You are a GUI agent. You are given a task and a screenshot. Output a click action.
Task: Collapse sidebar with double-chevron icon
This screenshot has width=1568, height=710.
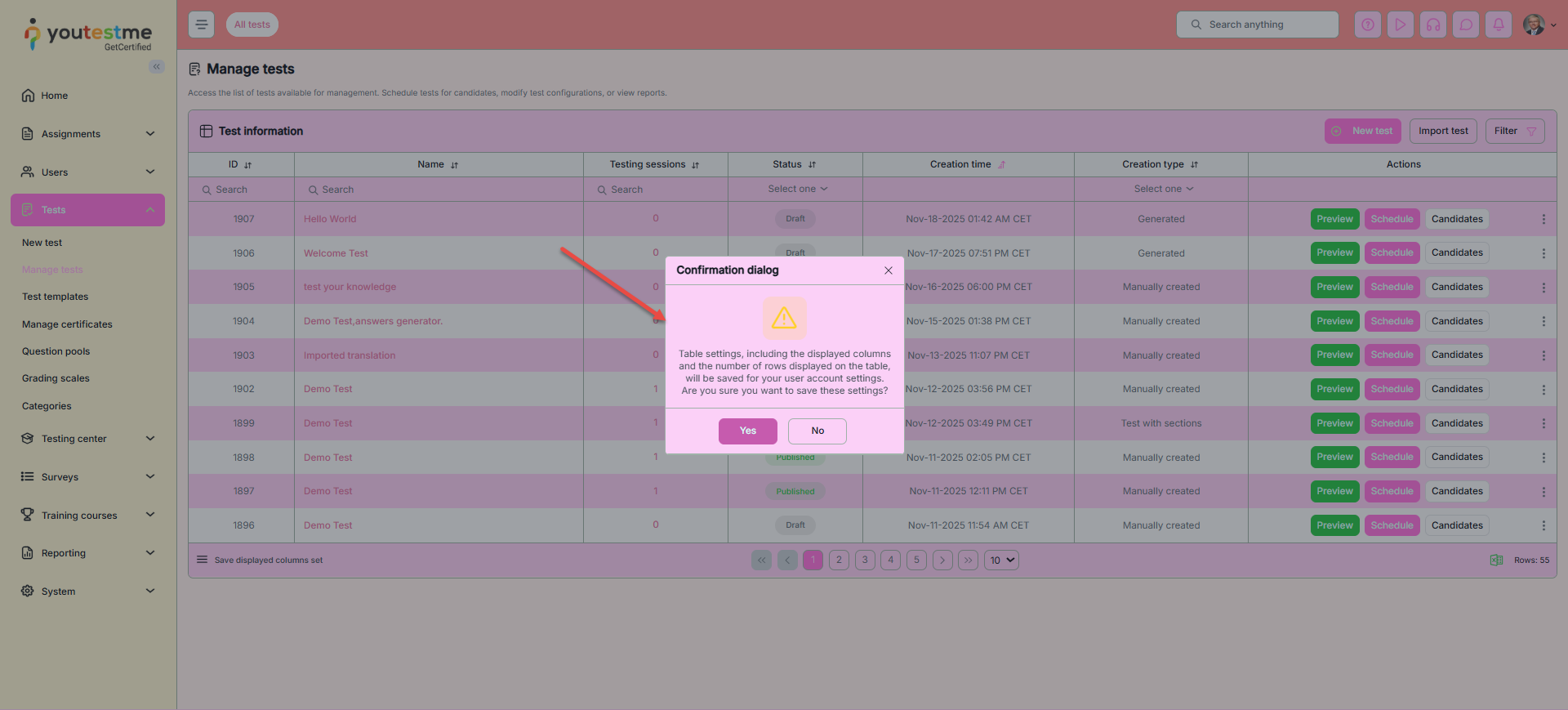[x=156, y=67]
